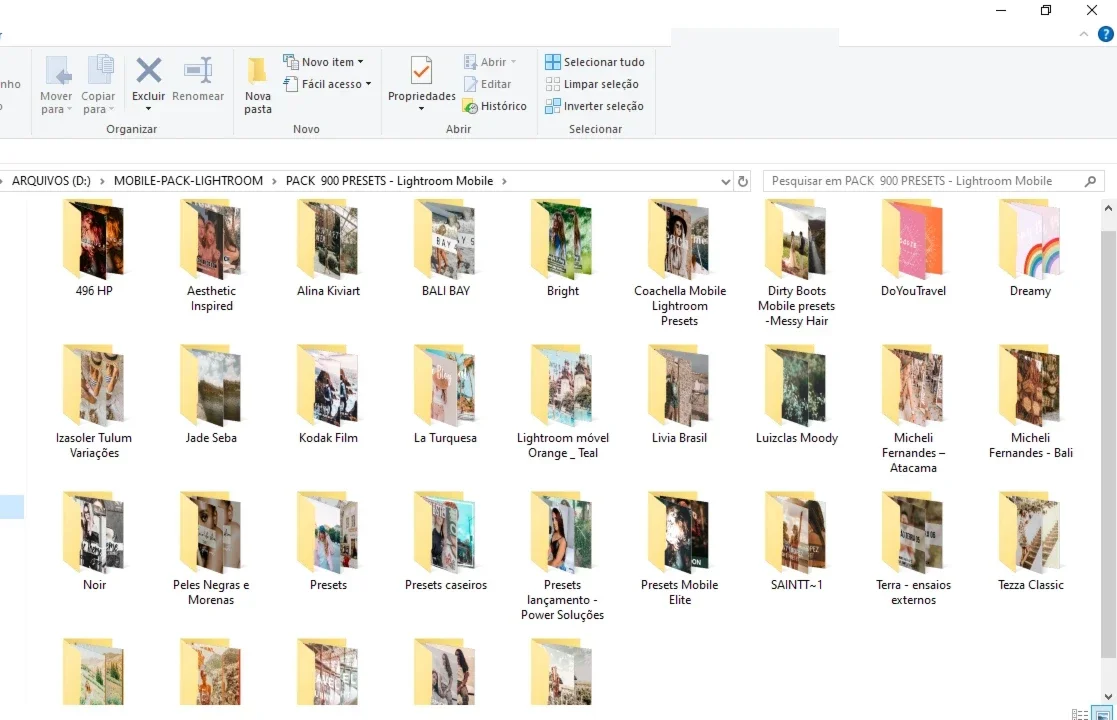Click Selecionar tudo in the ribbon
Viewport: 1117px width, 720px height.
pyautogui.click(x=595, y=62)
